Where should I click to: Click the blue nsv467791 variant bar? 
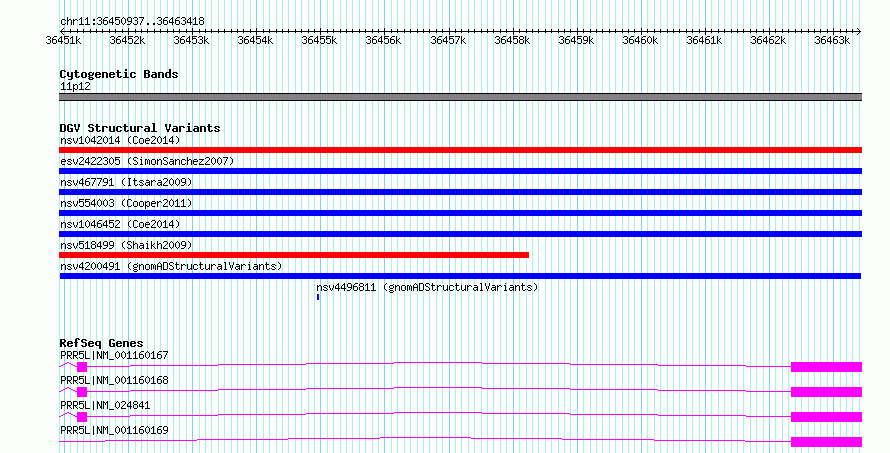tap(460, 192)
